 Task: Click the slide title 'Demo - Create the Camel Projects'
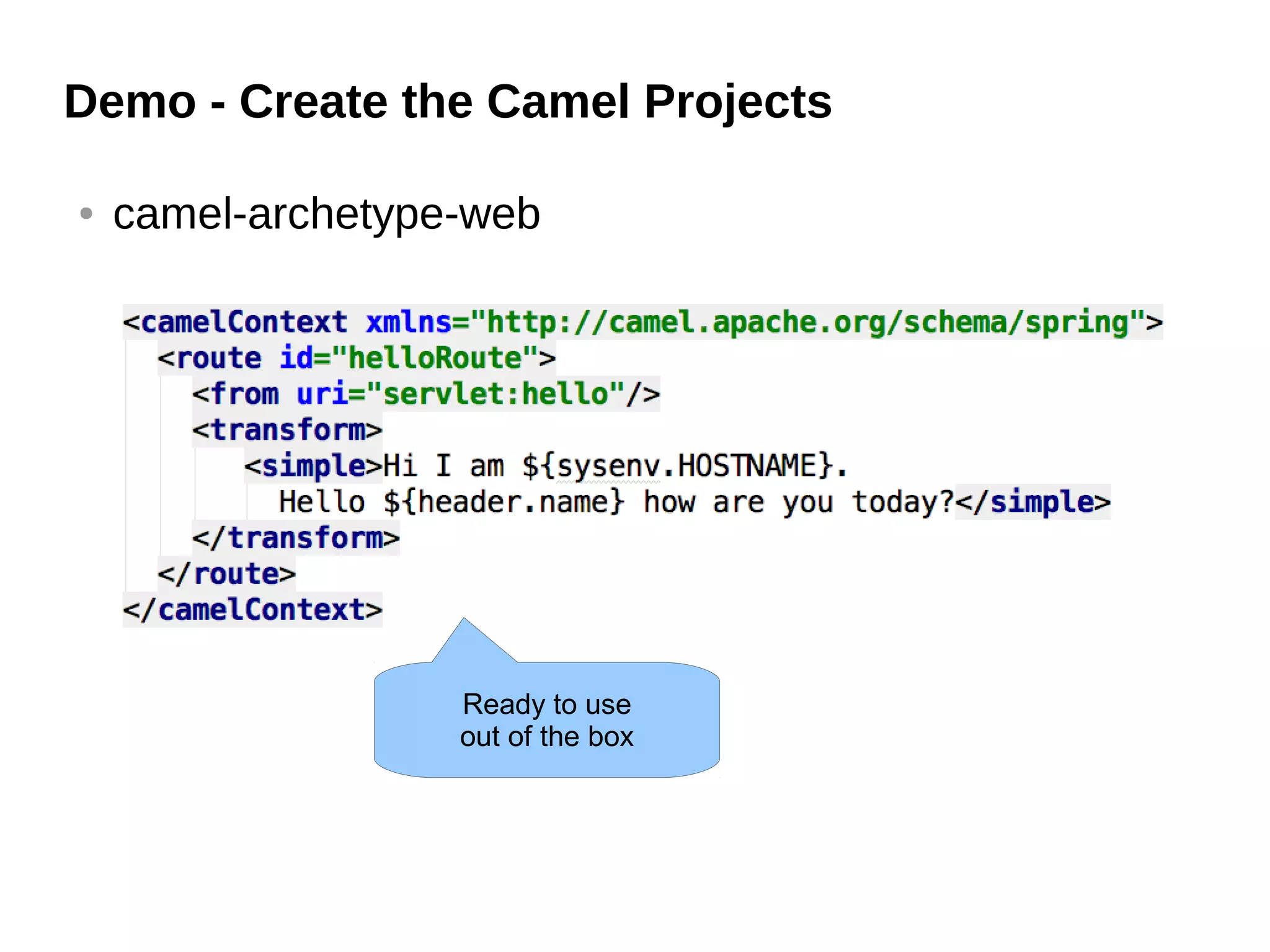447,102
